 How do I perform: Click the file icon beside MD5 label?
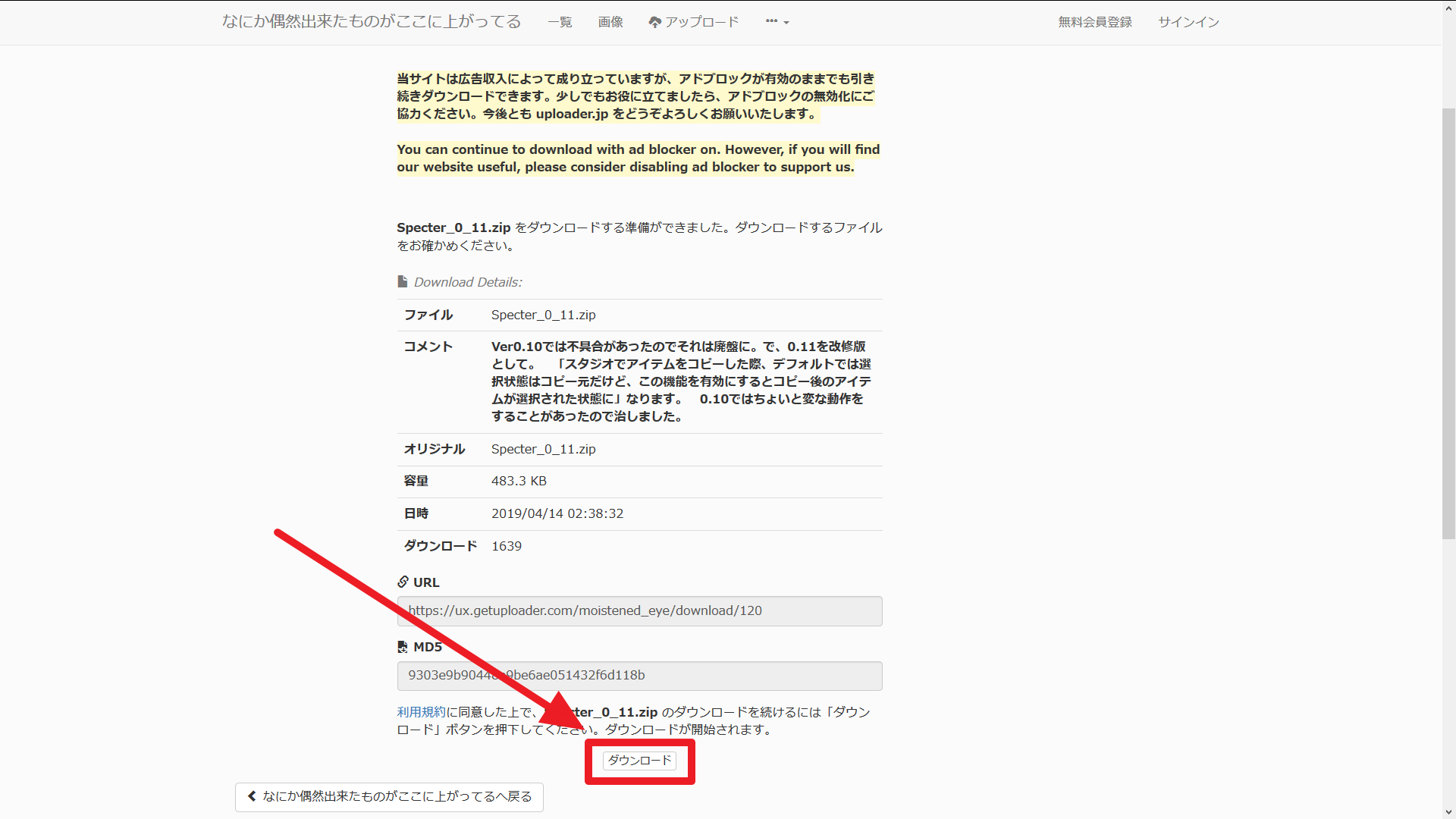(x=403, y=647)
